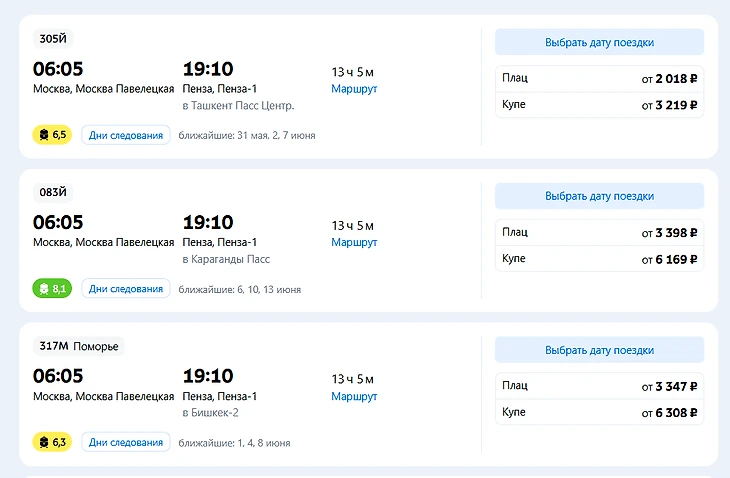Click Выбрать дату поездки for train 305Й

pyautogui.click(x=599, y=42)
